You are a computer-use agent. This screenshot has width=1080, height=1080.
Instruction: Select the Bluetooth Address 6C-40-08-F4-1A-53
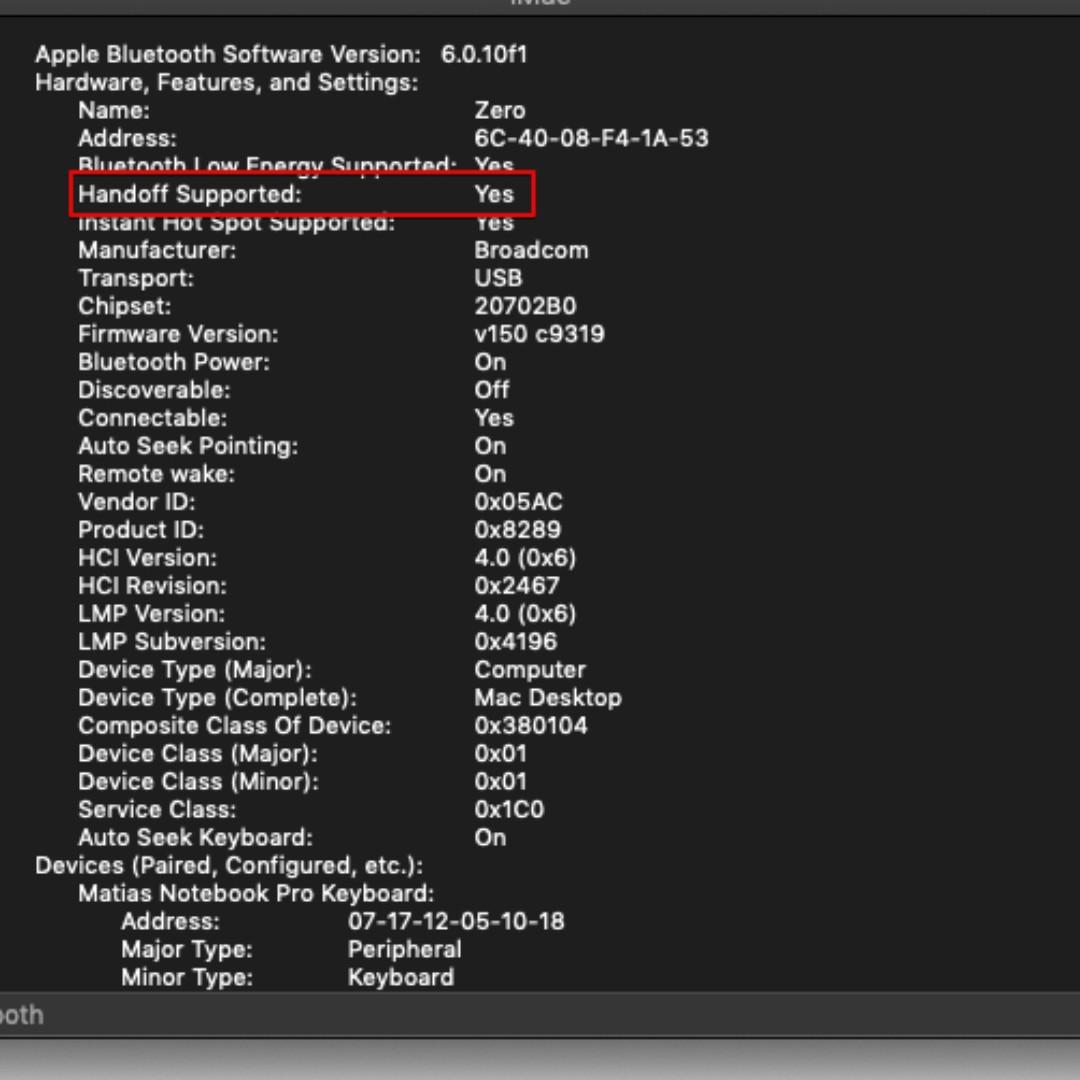coord(590,138)
